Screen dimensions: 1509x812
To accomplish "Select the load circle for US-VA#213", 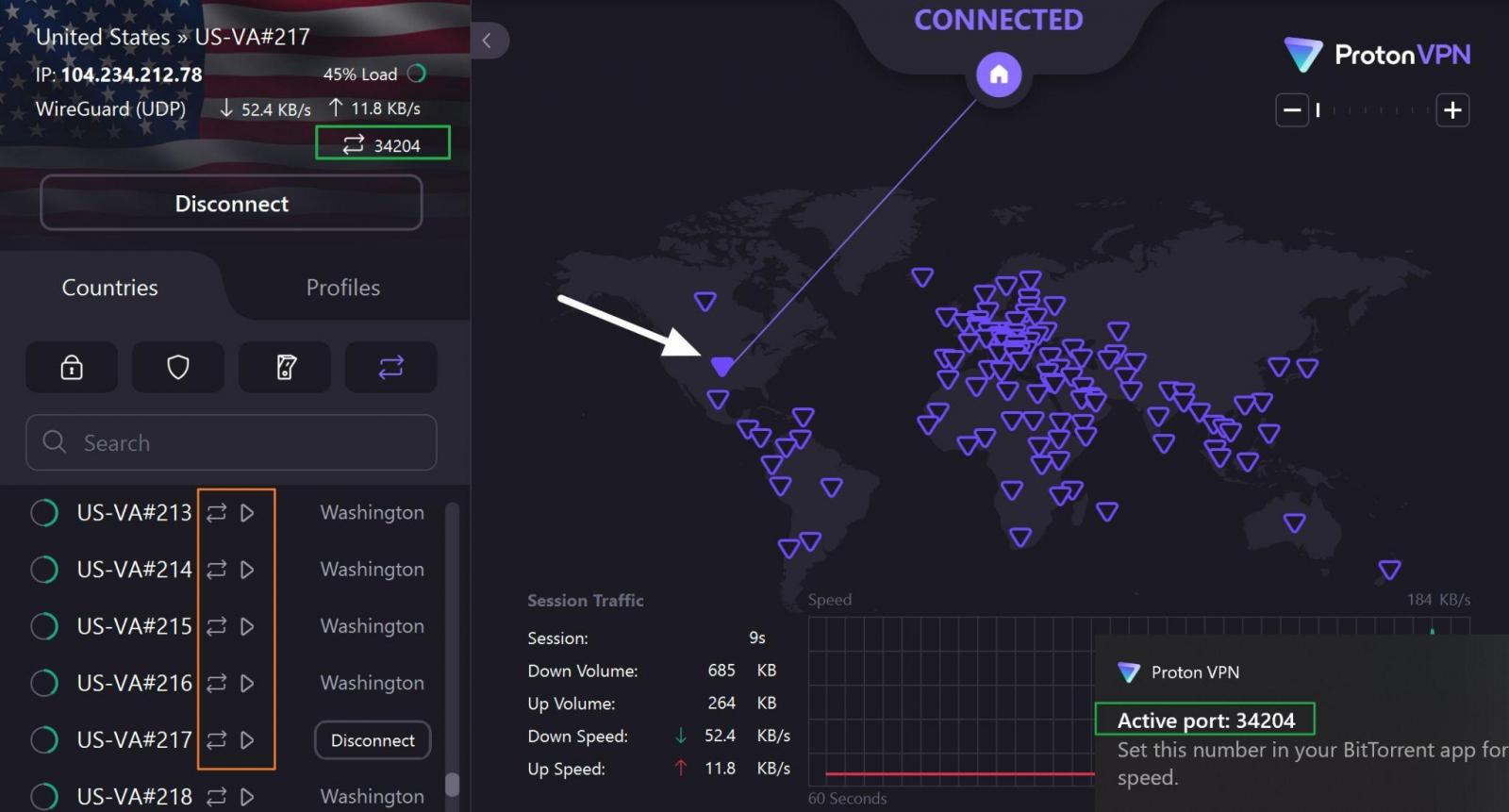I will (44, 513).
